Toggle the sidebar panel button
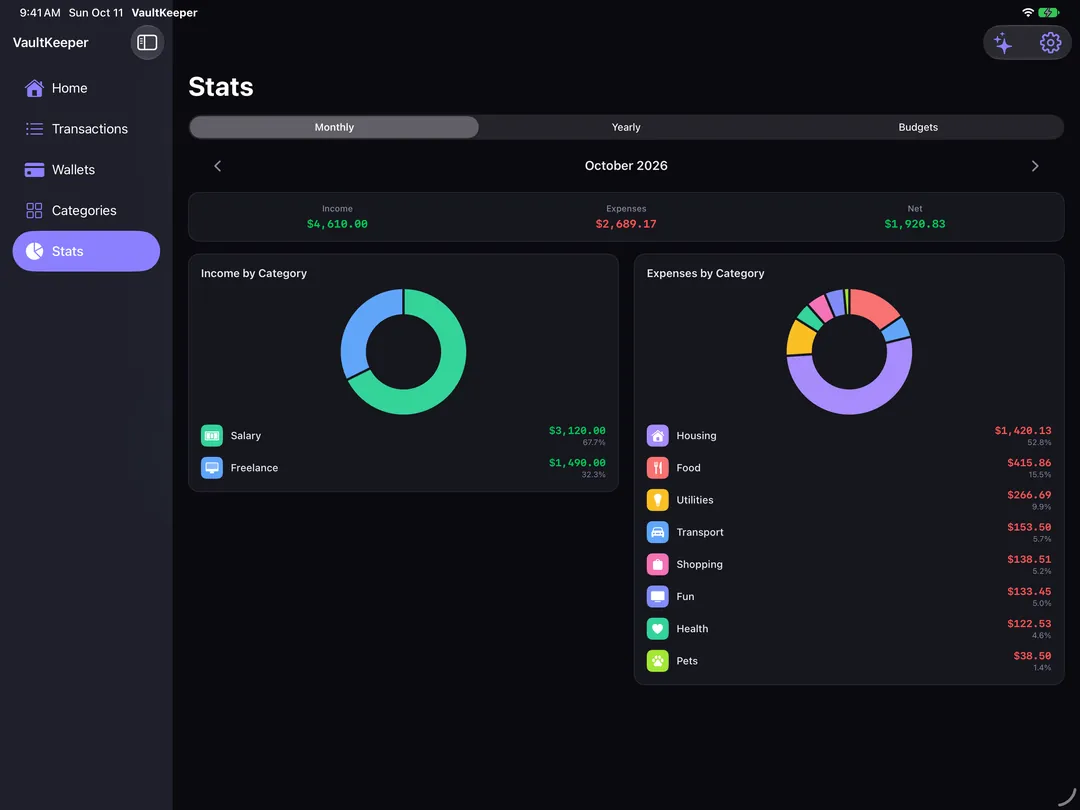Image resolution: width=1080 pixels, height=810 pixels. tap(147, 43)
